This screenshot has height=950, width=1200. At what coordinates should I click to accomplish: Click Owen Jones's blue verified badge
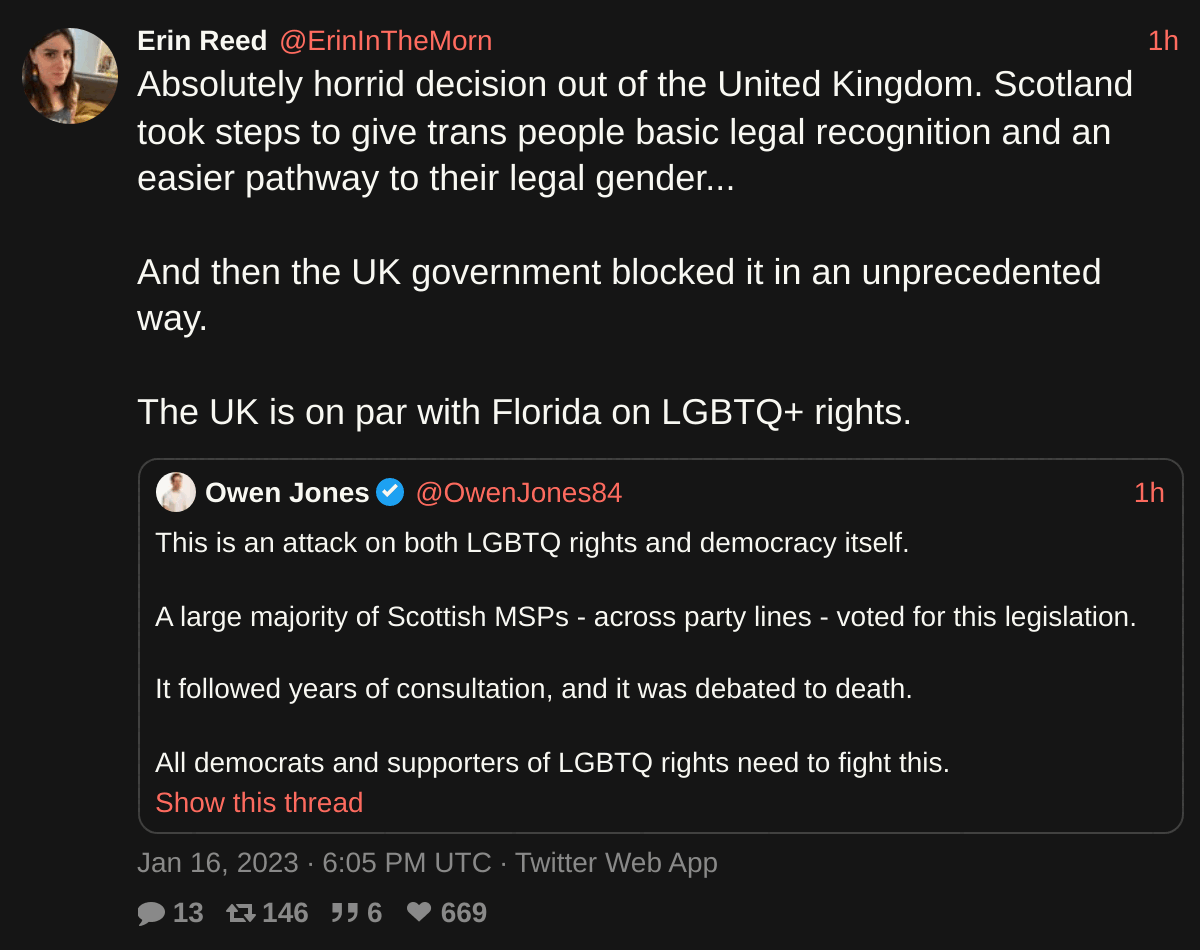tap(390, 492)
